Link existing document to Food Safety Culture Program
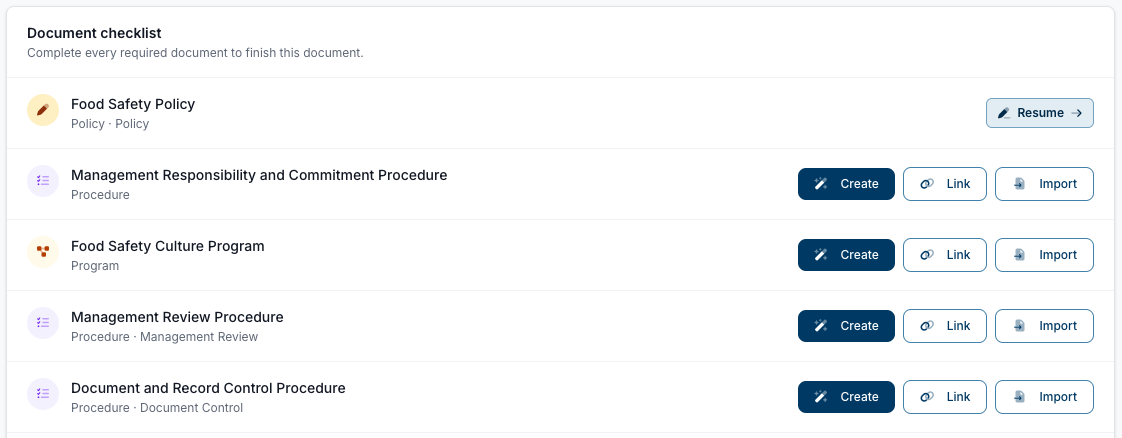The image size is (1122, 438). tap(945, 255)
